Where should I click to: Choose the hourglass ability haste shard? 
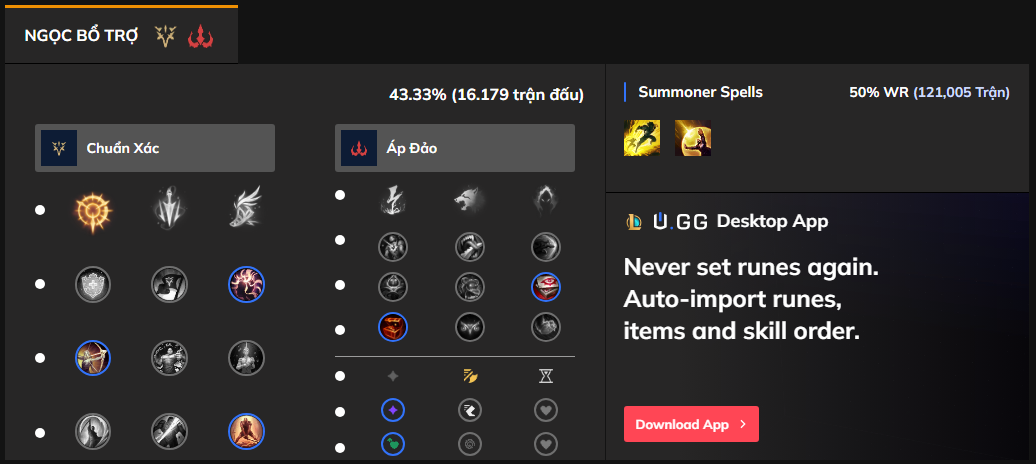click(x=545, y=376)
